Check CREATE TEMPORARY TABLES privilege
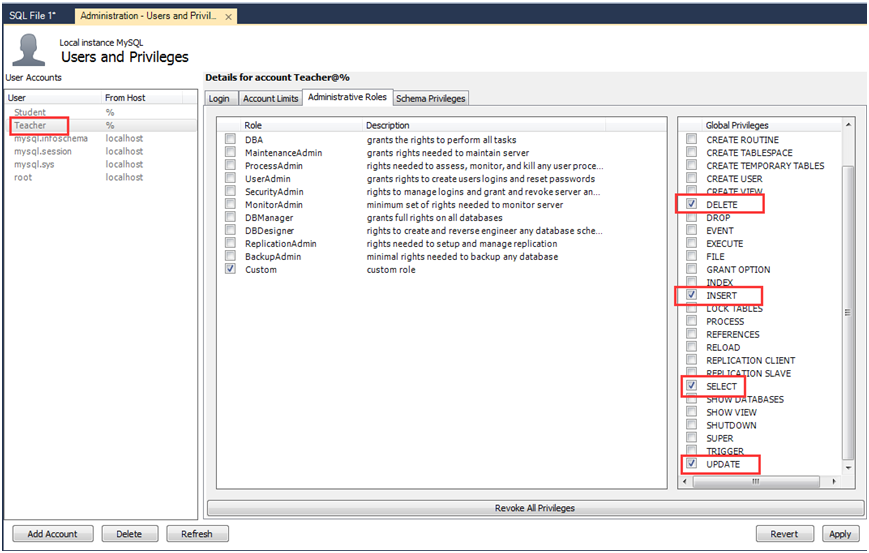 [692, 165]
